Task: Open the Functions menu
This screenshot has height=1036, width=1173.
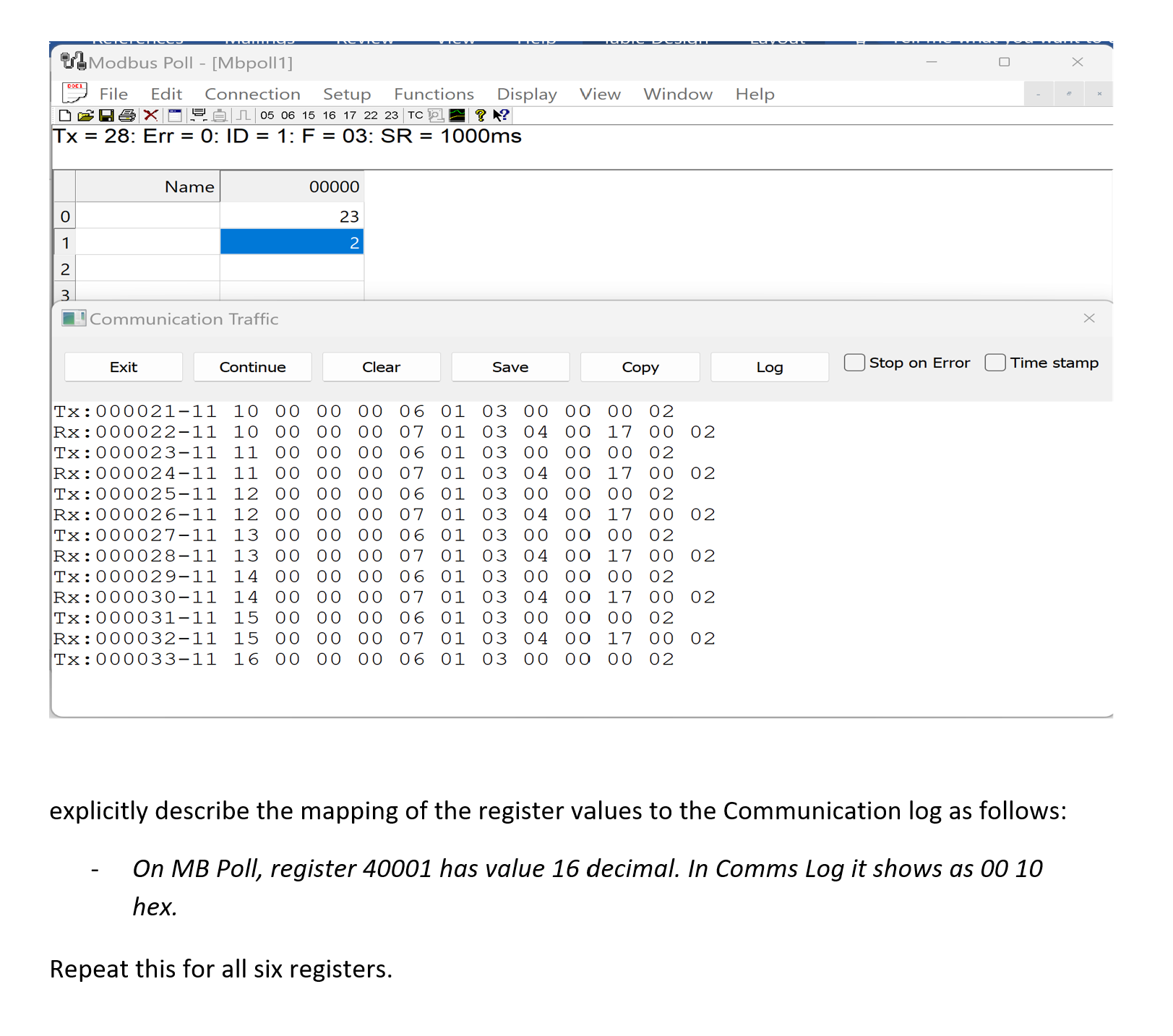Action: [434, 94]
